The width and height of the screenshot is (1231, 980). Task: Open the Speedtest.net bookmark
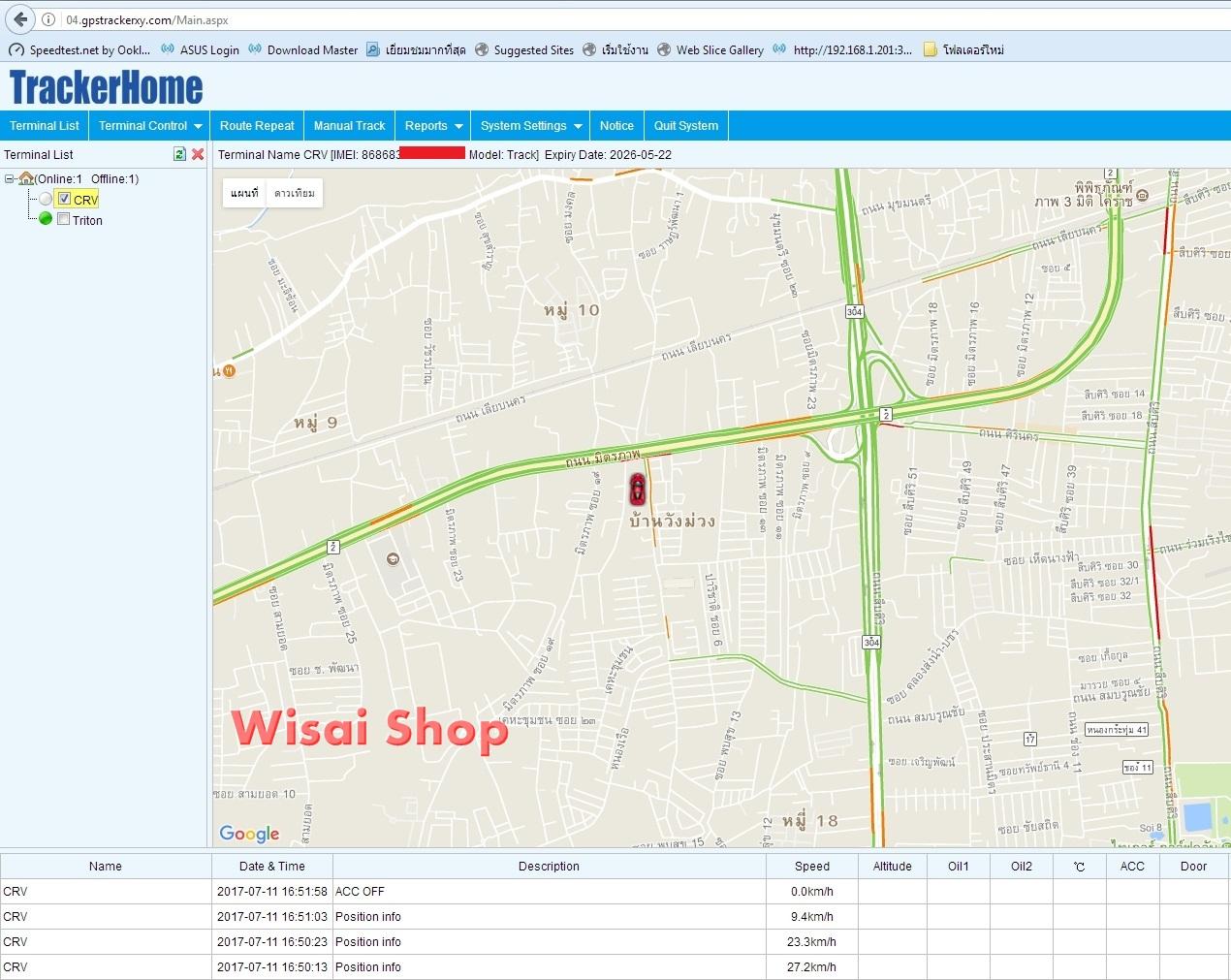tap(79, 50)
